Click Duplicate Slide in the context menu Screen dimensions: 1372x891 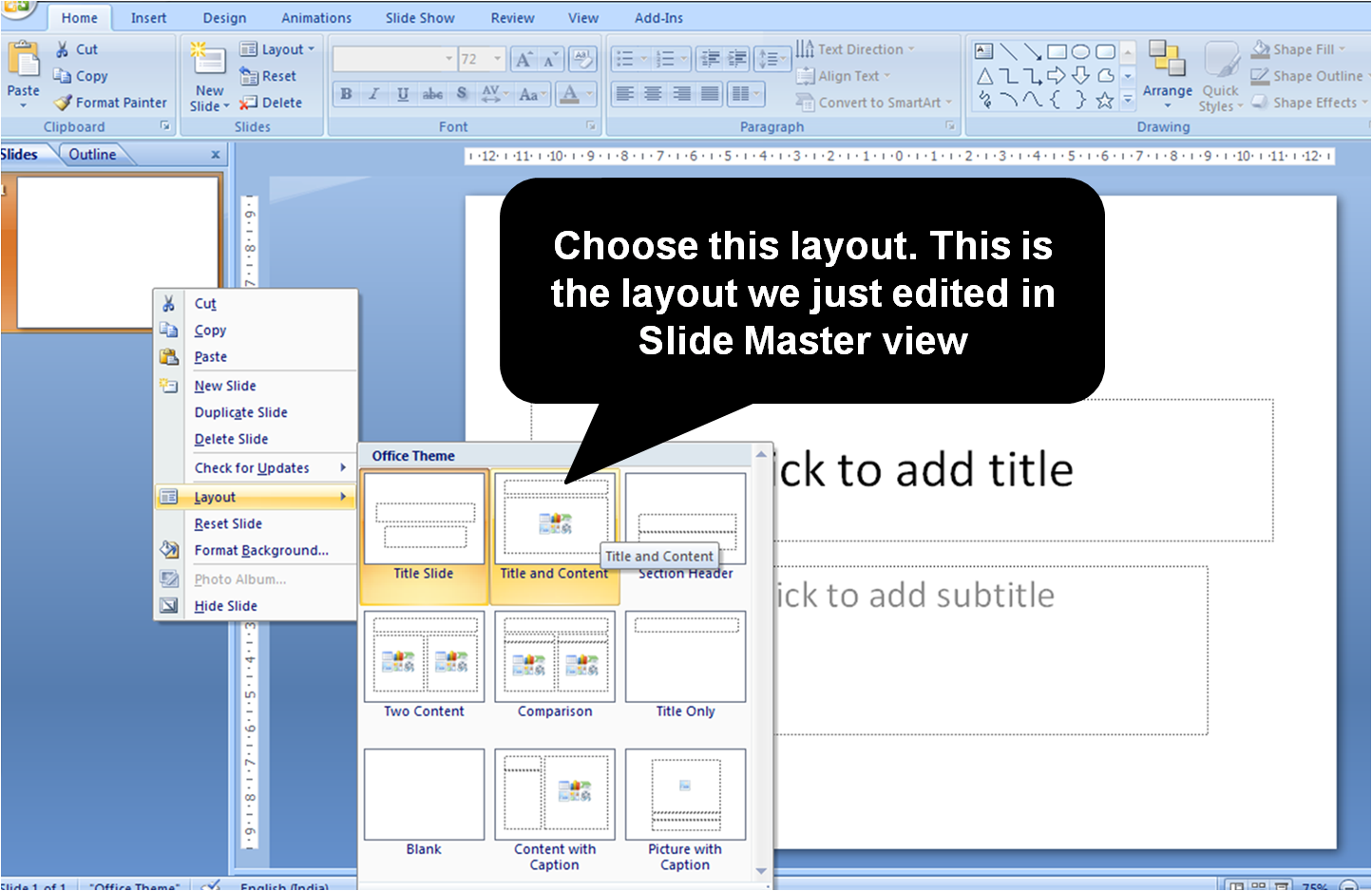pos(240,411)
